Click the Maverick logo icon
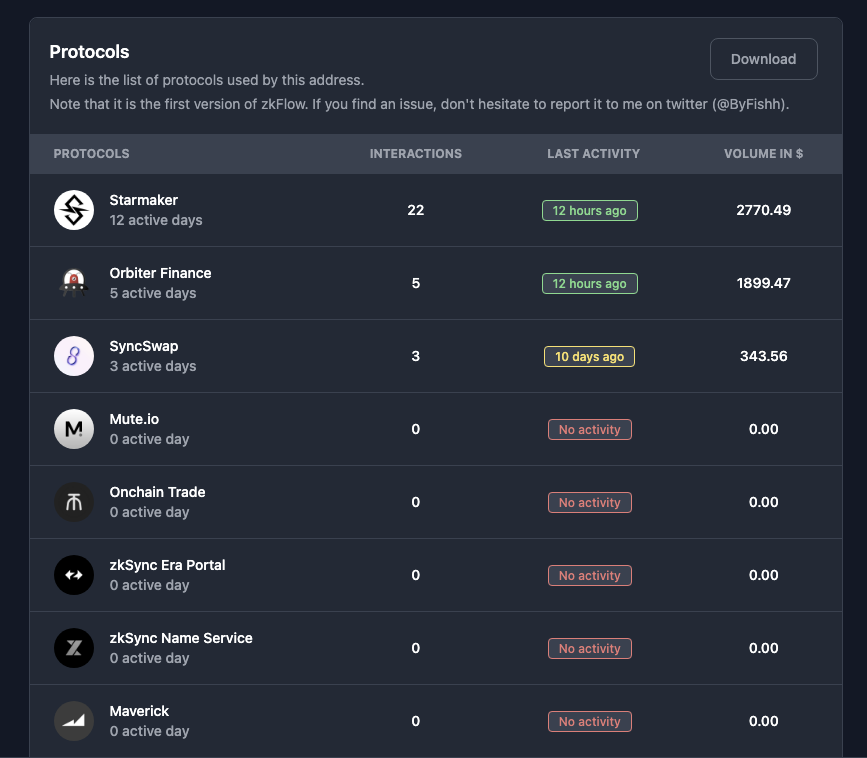Screen dimensions: 867x758 [x=74, y=721]
